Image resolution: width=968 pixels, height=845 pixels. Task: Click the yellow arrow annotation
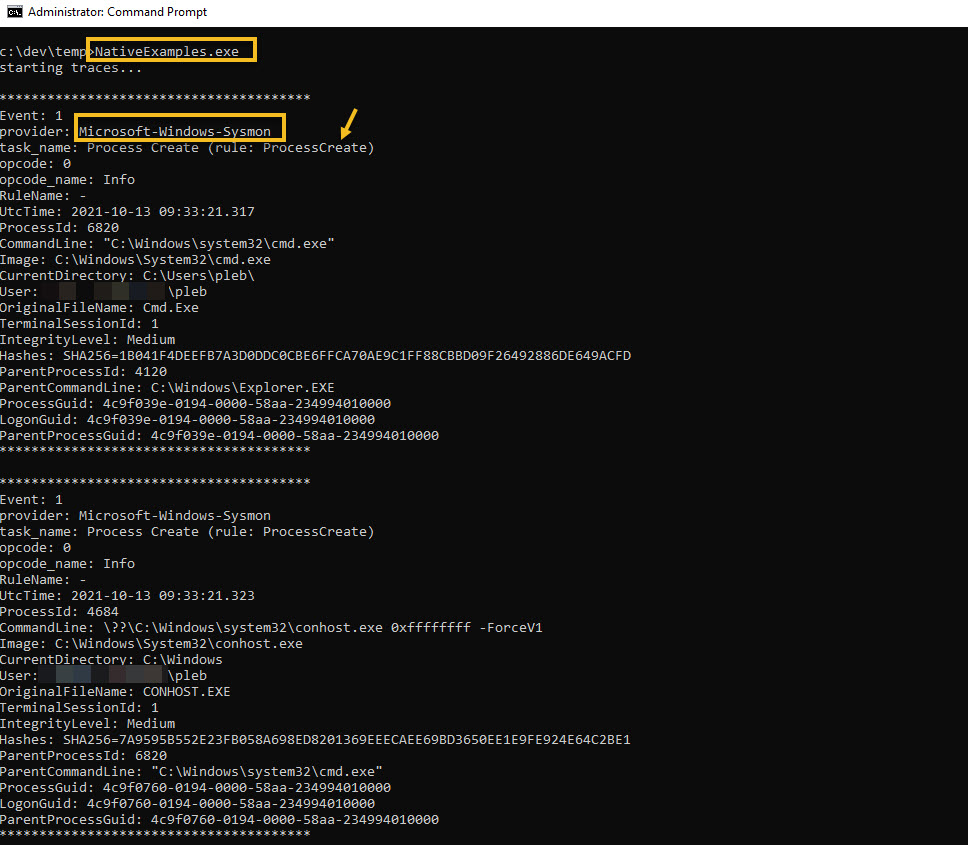349,122
